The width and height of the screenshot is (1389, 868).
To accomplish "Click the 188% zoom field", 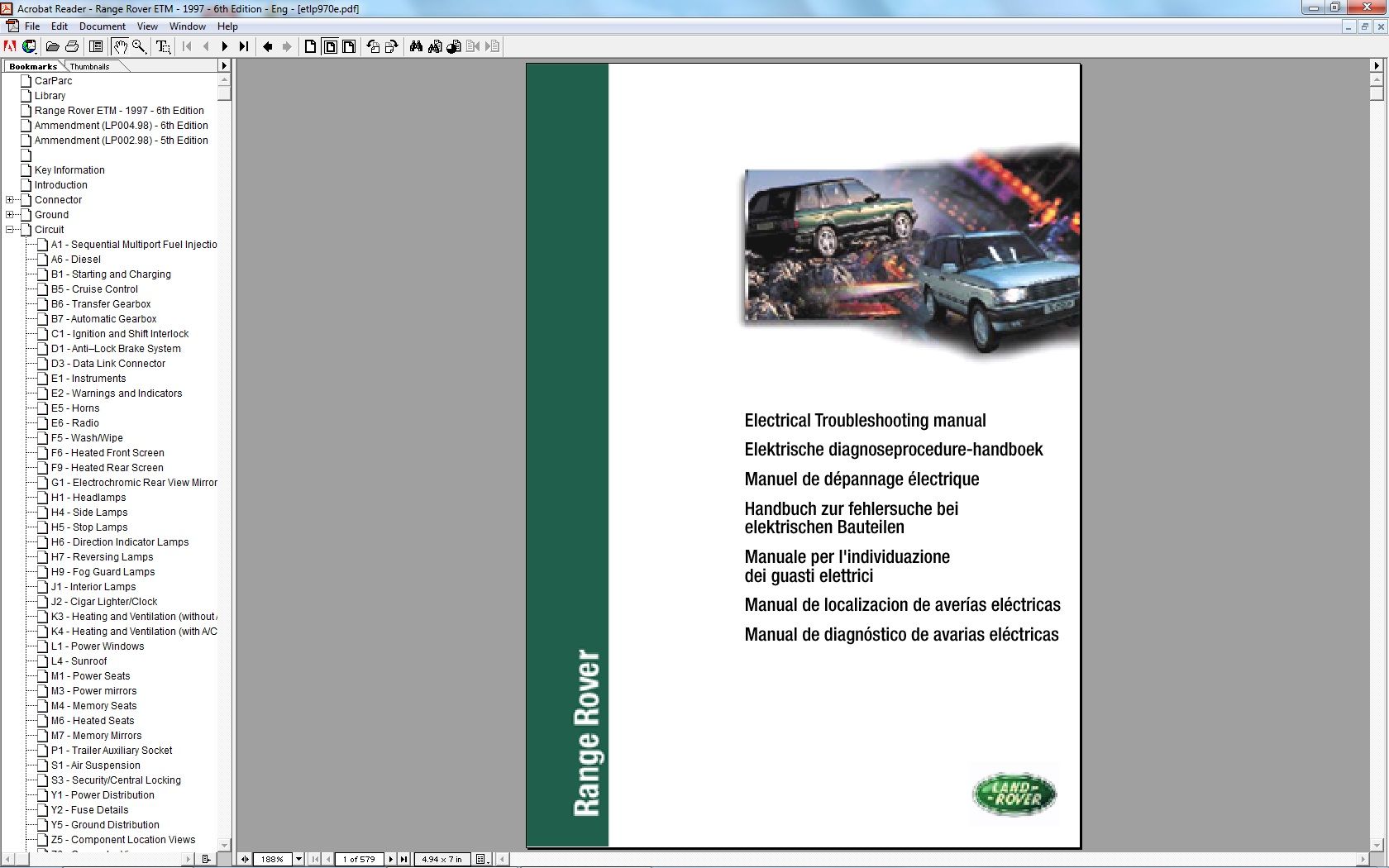I will click(x=272, y=859).
